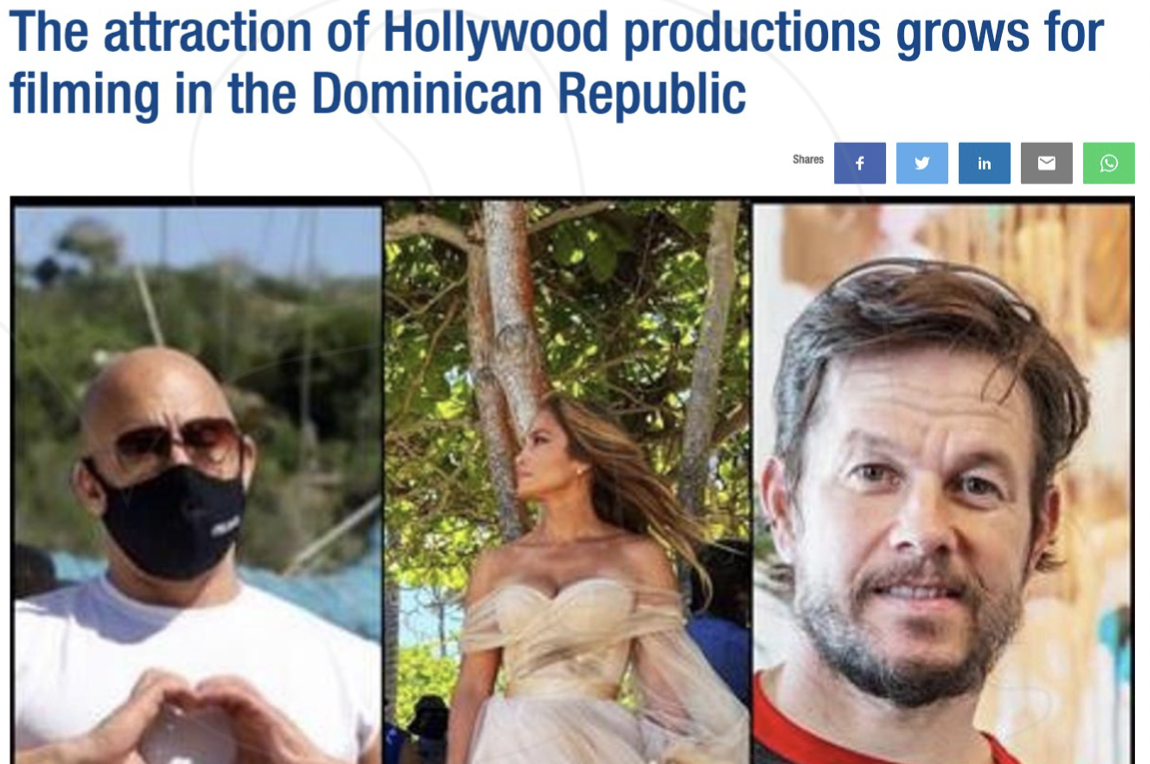Open the headline about Hollywood productions
Screen dimensions: 1150x764
pos(556,63)
